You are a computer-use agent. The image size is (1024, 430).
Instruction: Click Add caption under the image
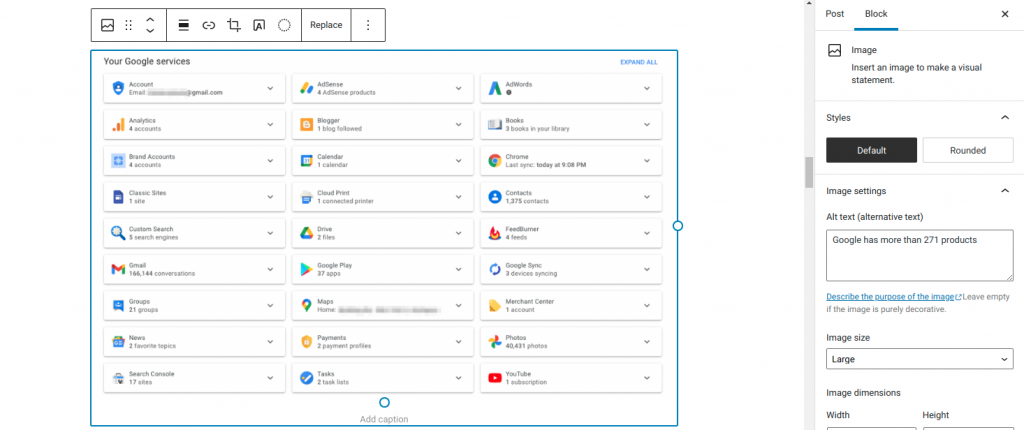click(x=384, y=419)
